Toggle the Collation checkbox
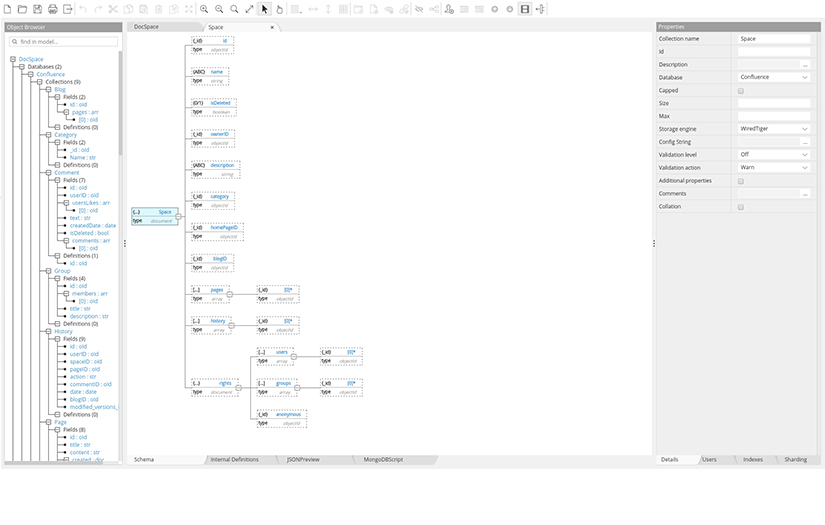825x525 pixels. 741,207
